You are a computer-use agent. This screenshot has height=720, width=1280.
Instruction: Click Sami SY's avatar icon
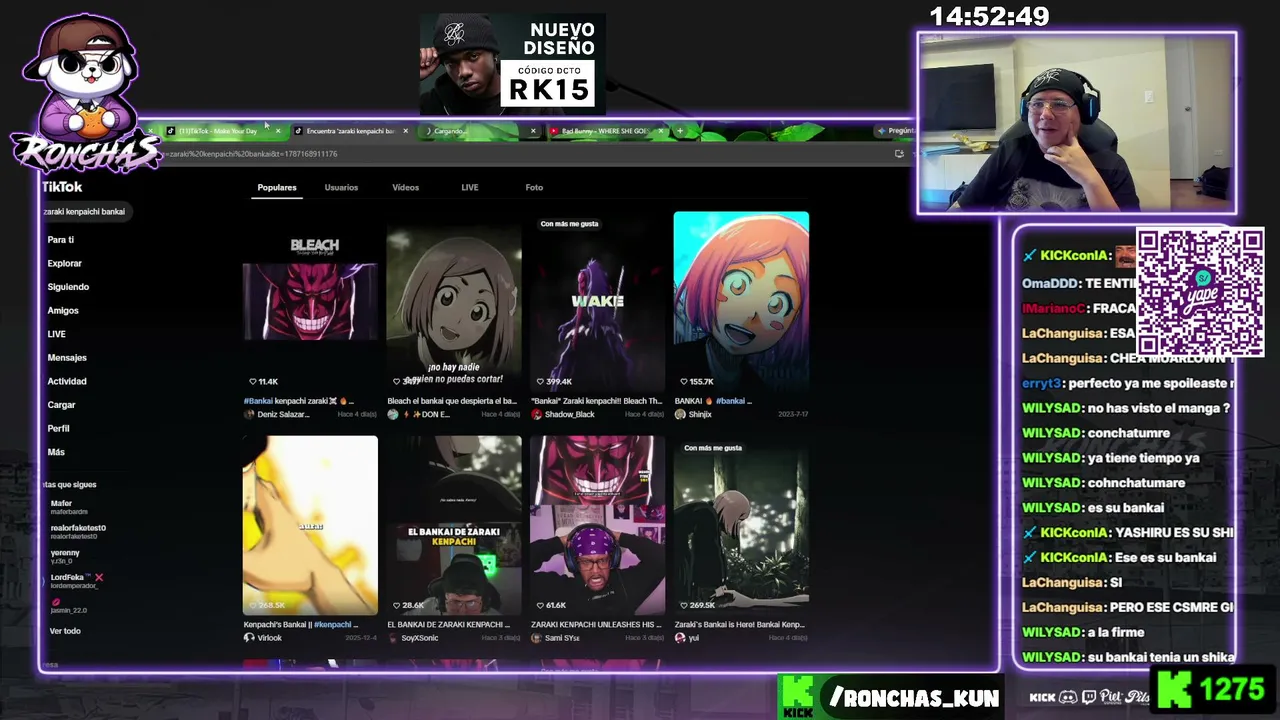[537, 638]
